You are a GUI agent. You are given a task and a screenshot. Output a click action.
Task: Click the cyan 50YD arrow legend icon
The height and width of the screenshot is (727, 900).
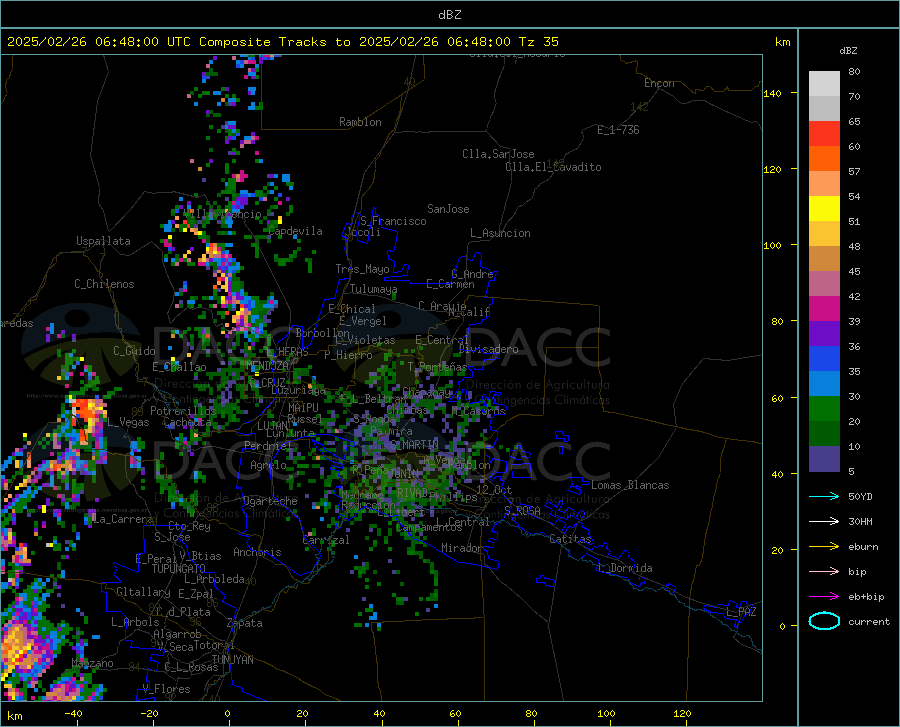pos(824,496)
